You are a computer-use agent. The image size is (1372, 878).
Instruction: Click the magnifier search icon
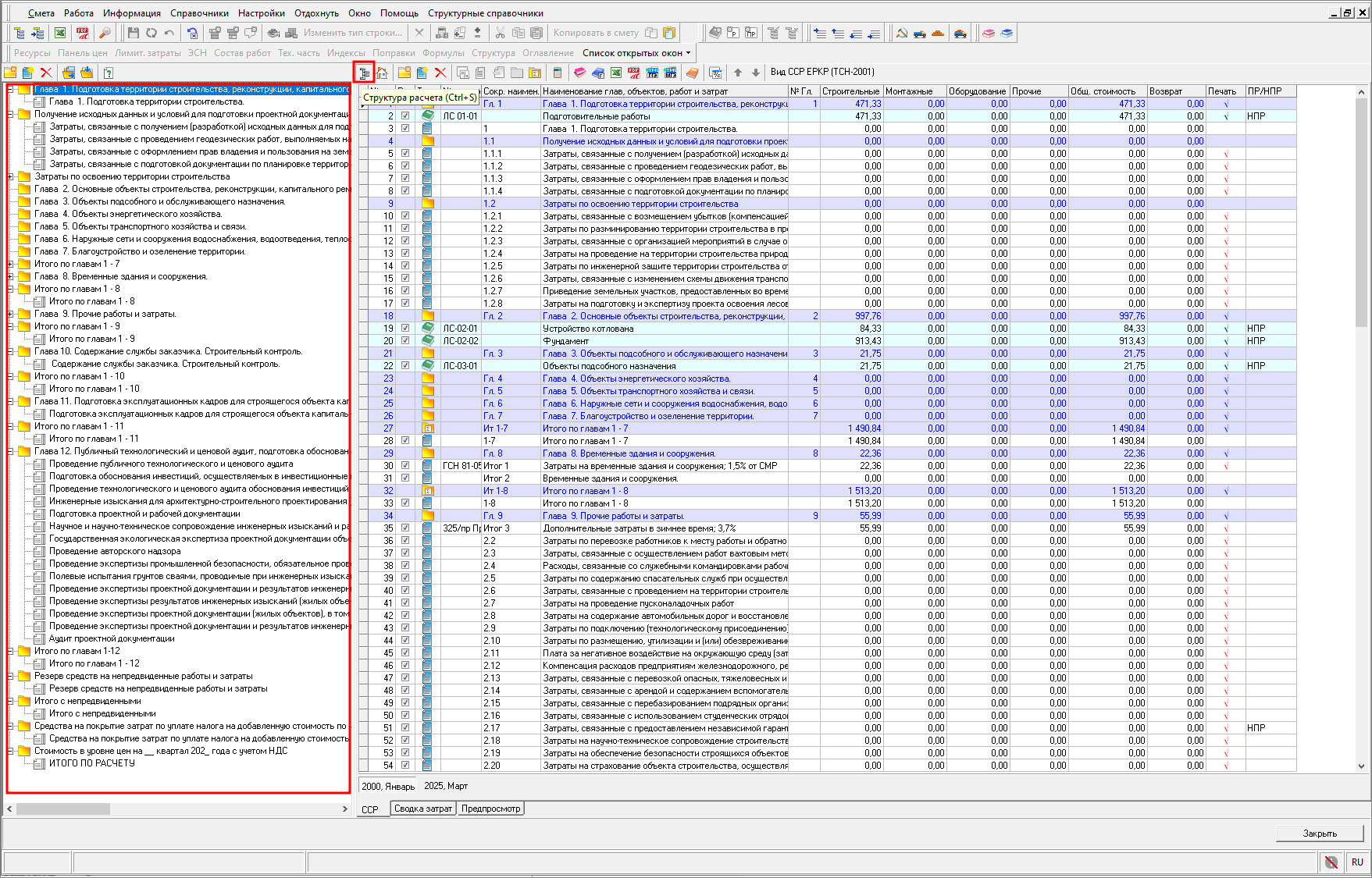(105, 33)
